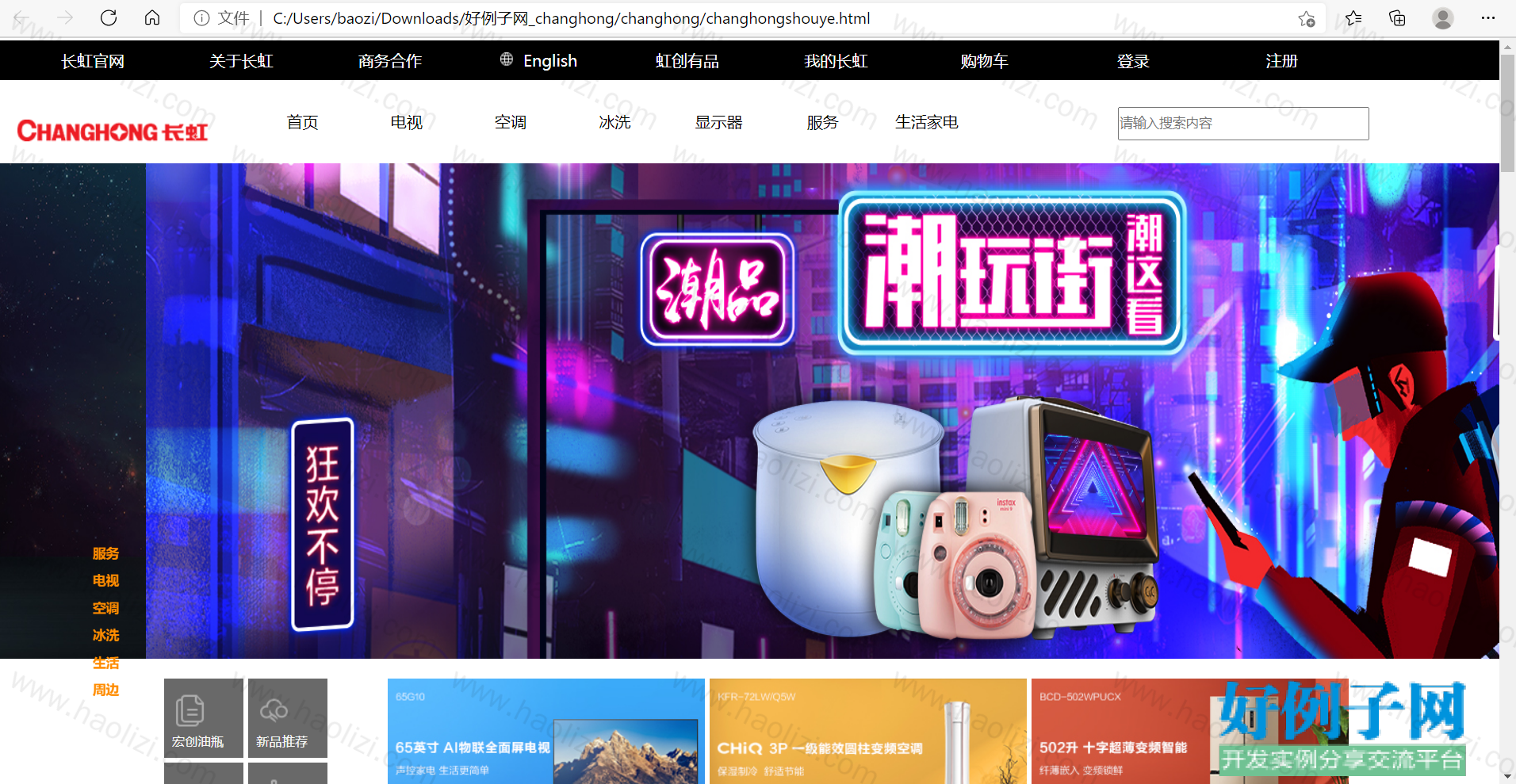Image resolution: width=1516 pixels, height=784 pixels.
Task: Click the vertical scrollbar thumb
Action: click(1507, 113)
